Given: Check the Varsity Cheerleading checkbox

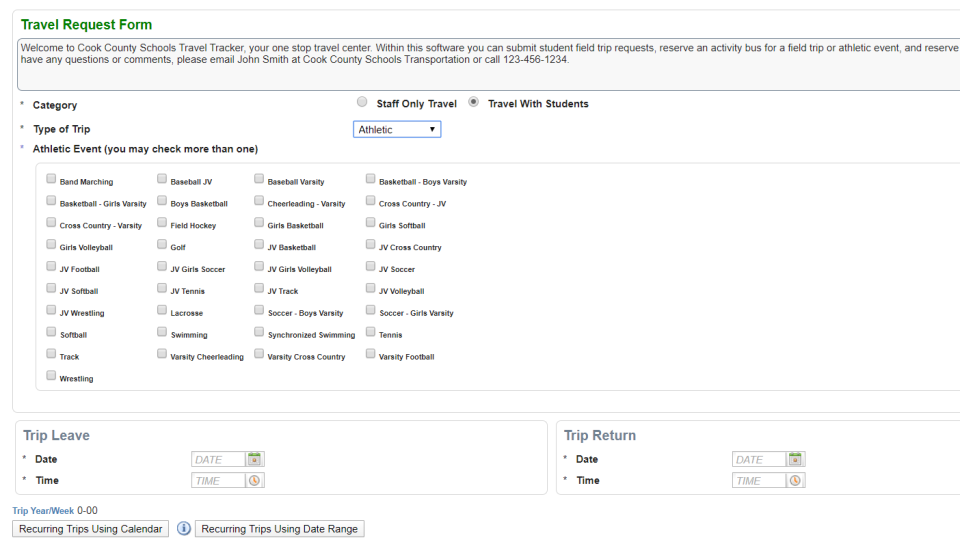Looking at the screenshot, I should point(162,353).
